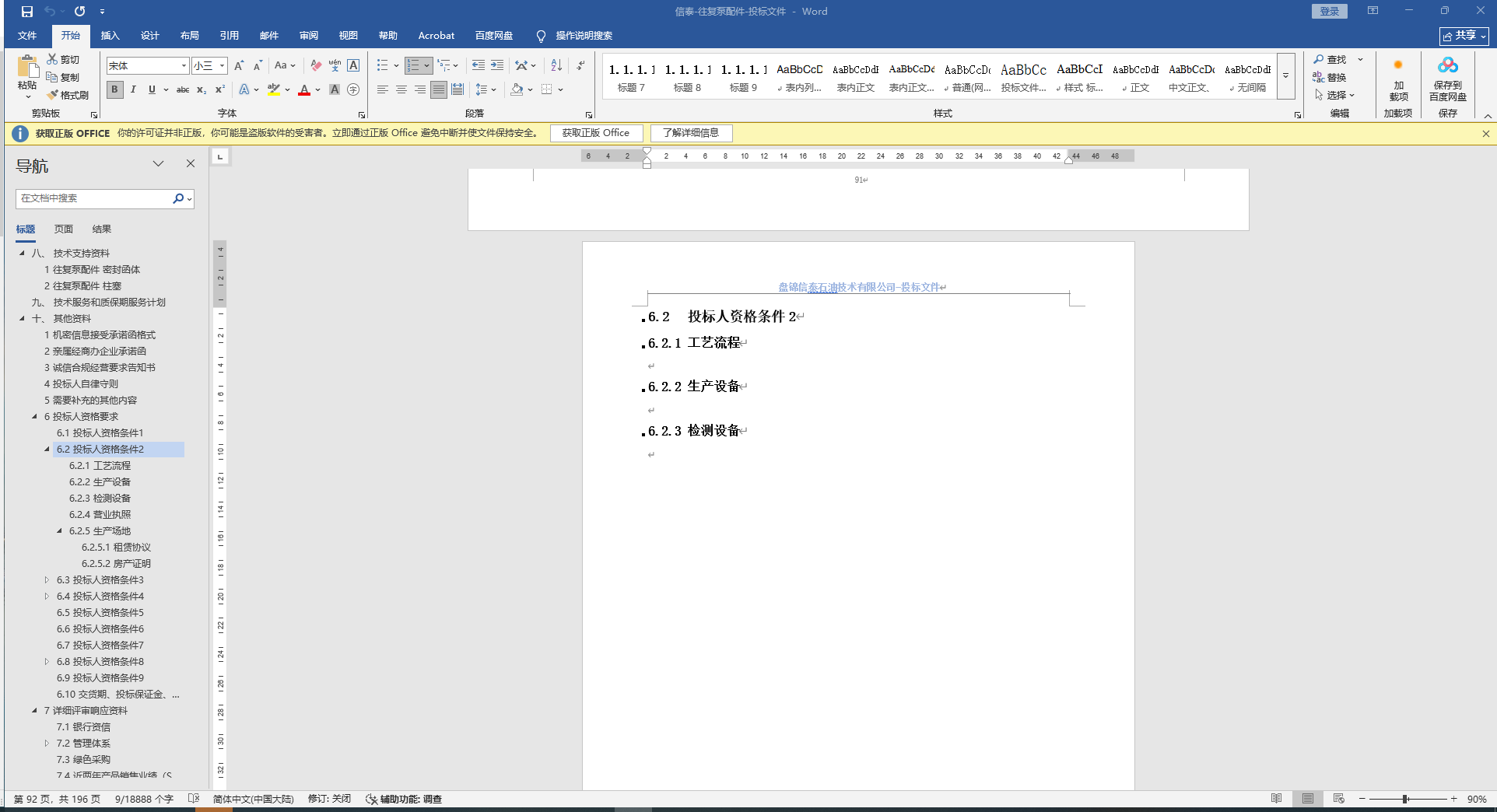This screenshot has height=812, width=1497.
Task: Align paragraph text to the left
Action: click(383, 90)
